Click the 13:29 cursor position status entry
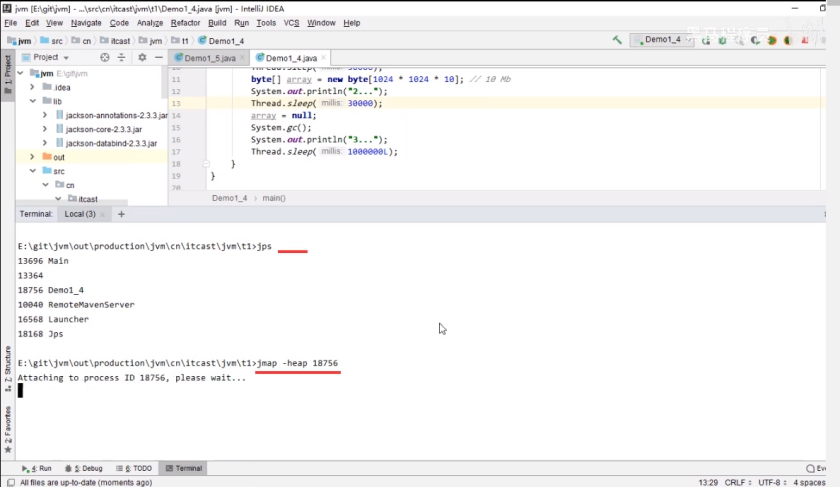The image size is (840, 488). 708,483
